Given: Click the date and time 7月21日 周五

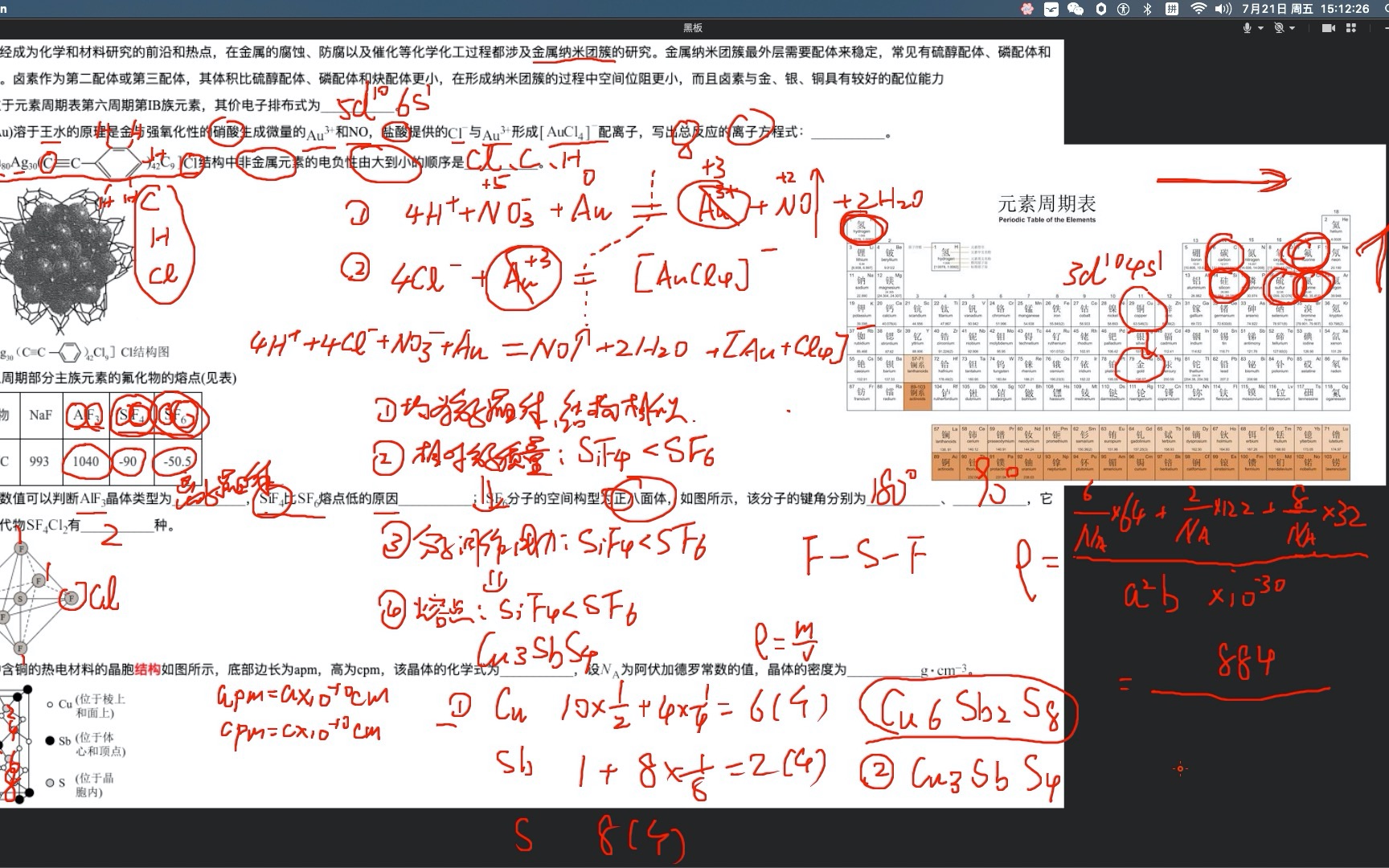Looking at the screenshot, I should (1278, 9).
